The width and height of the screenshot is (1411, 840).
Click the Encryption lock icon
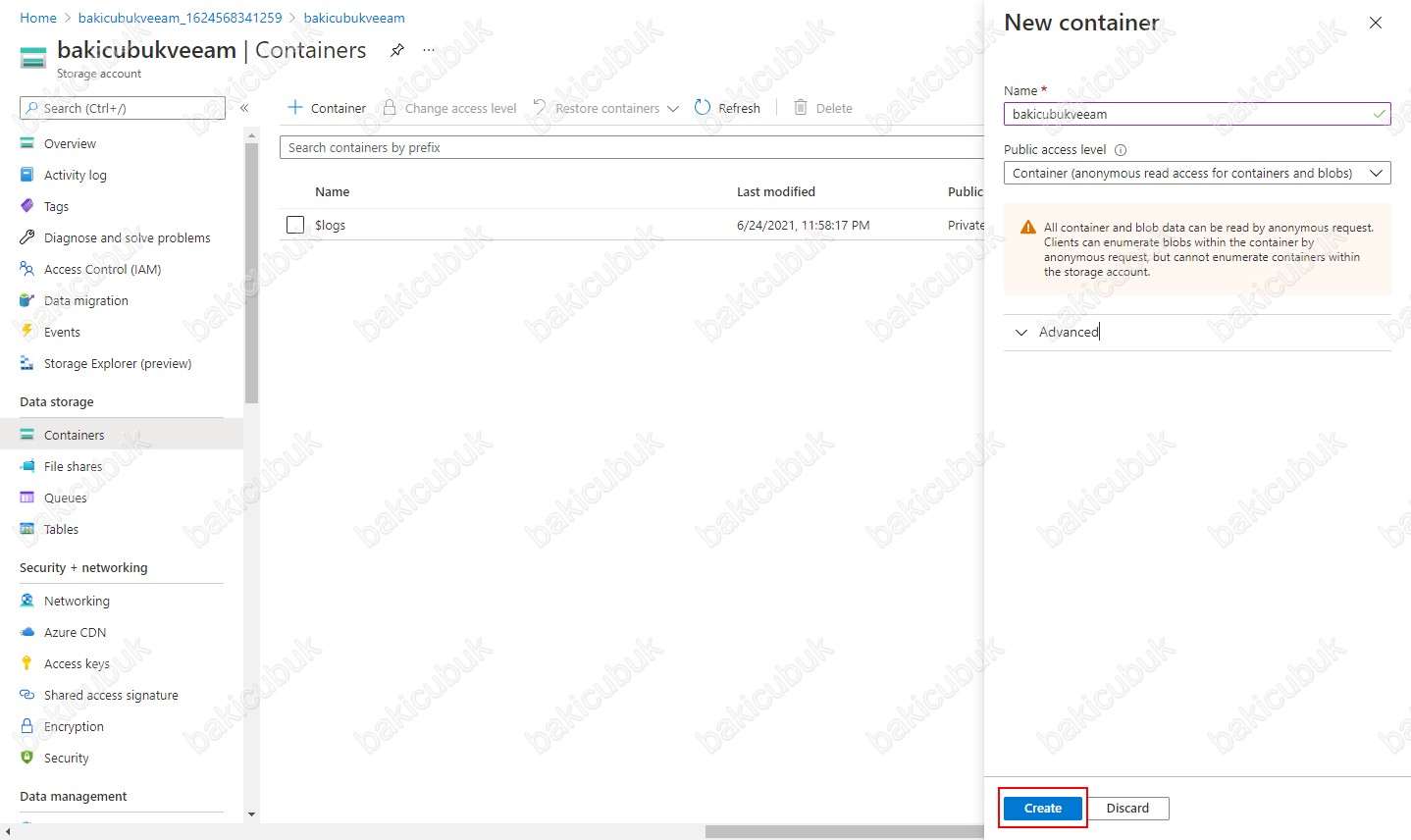[x=27, y=726]
